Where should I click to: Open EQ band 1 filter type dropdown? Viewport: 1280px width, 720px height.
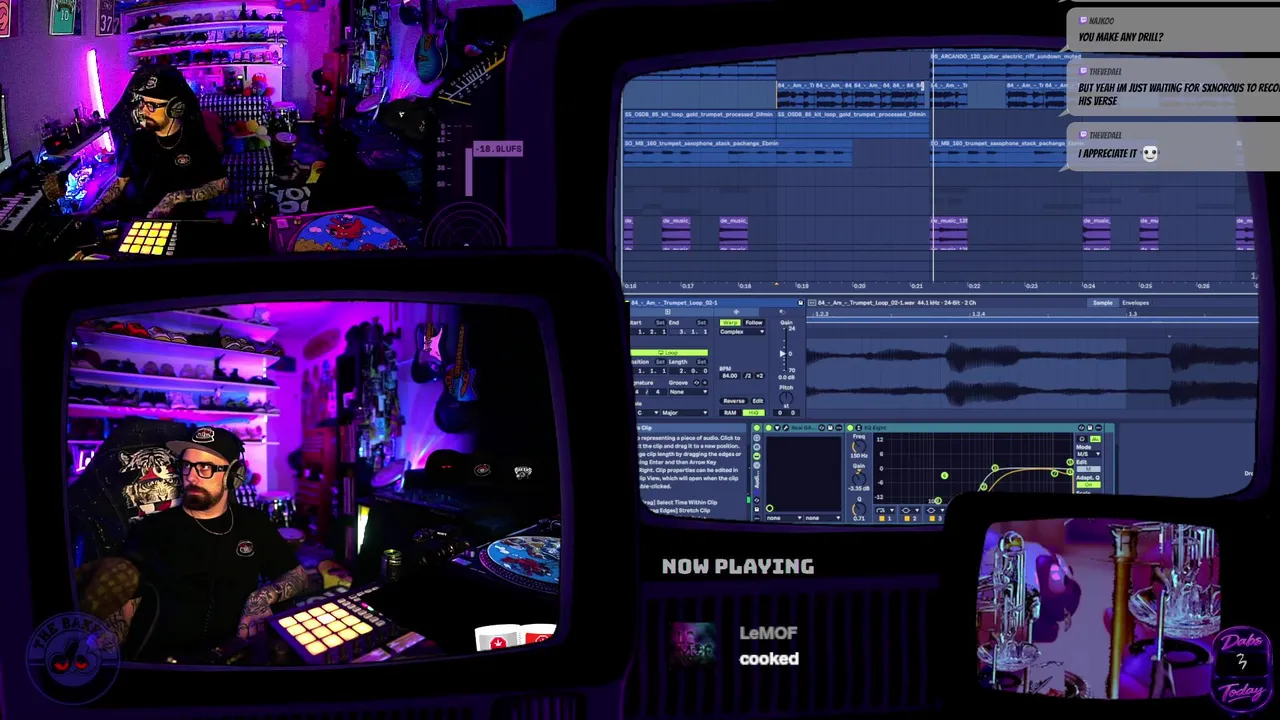[x=885, y=510]
